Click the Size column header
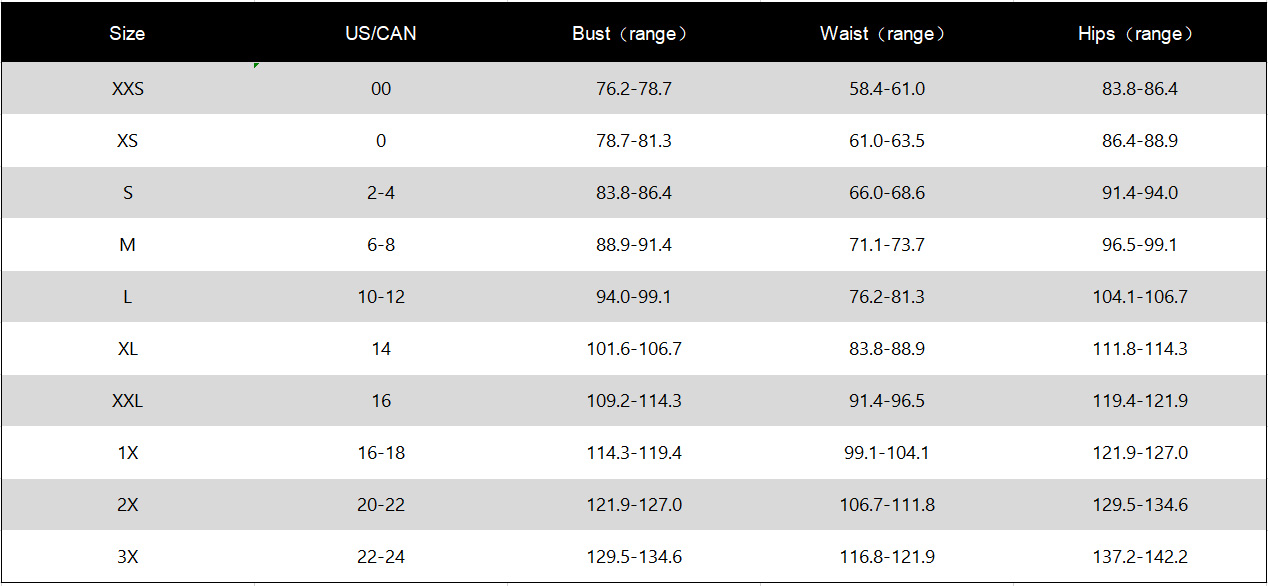The image size is (1268, 586). pyautogui.click(x=127, y=34)
